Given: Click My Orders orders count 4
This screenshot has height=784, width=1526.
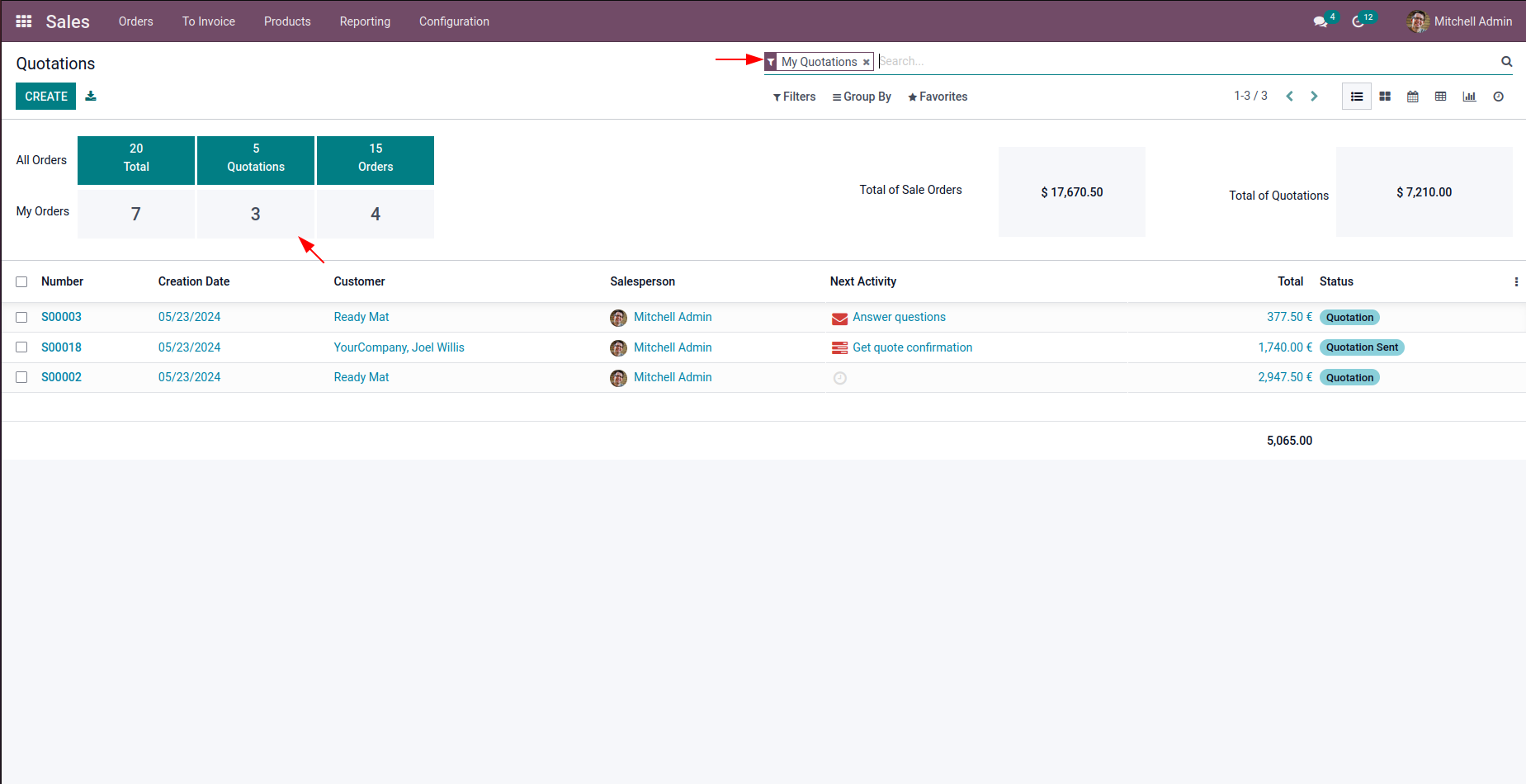Looking at the screenshot, I should tap(376, 215).
